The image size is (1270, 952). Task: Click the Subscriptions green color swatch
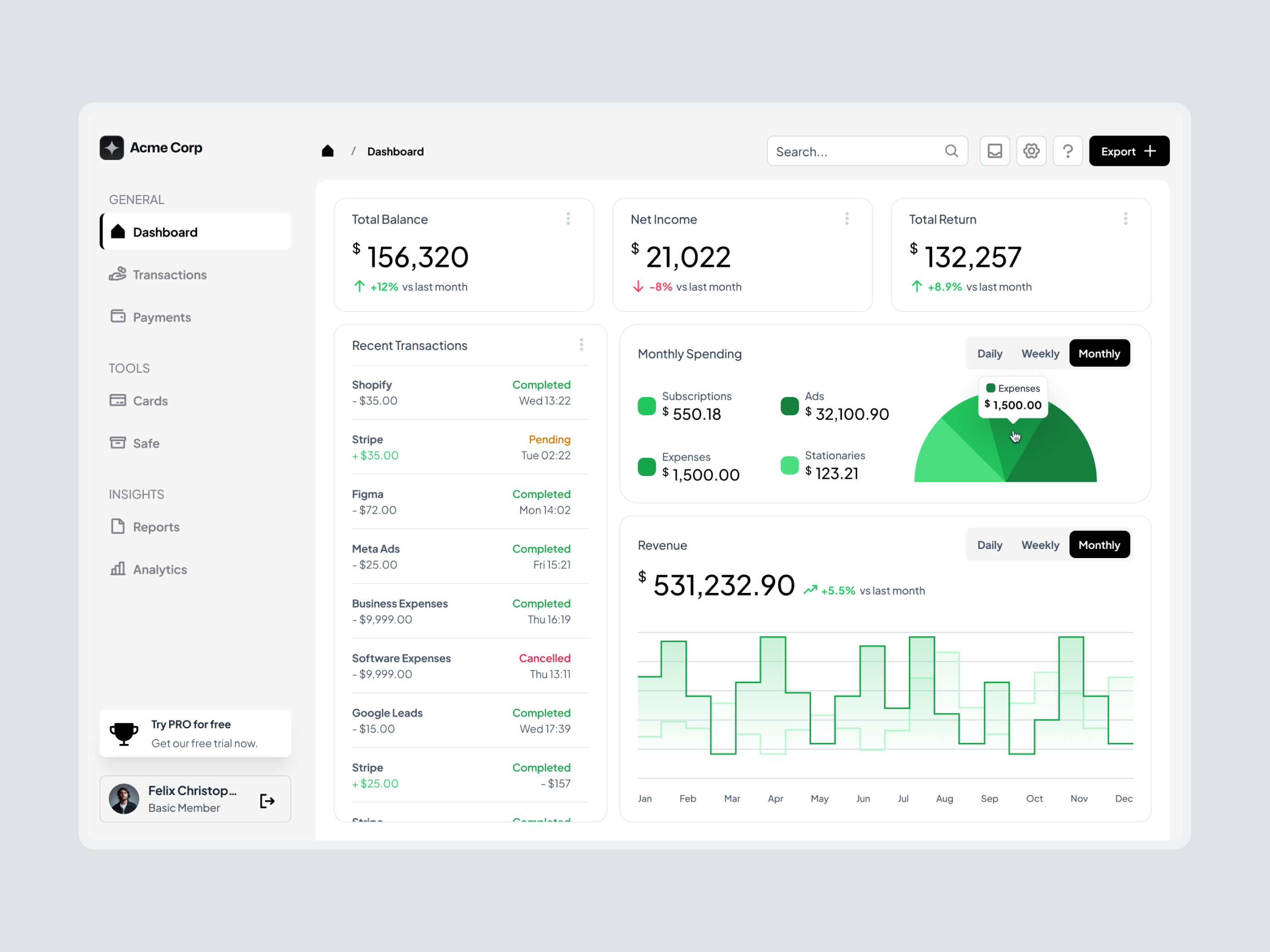coord(646,406)
